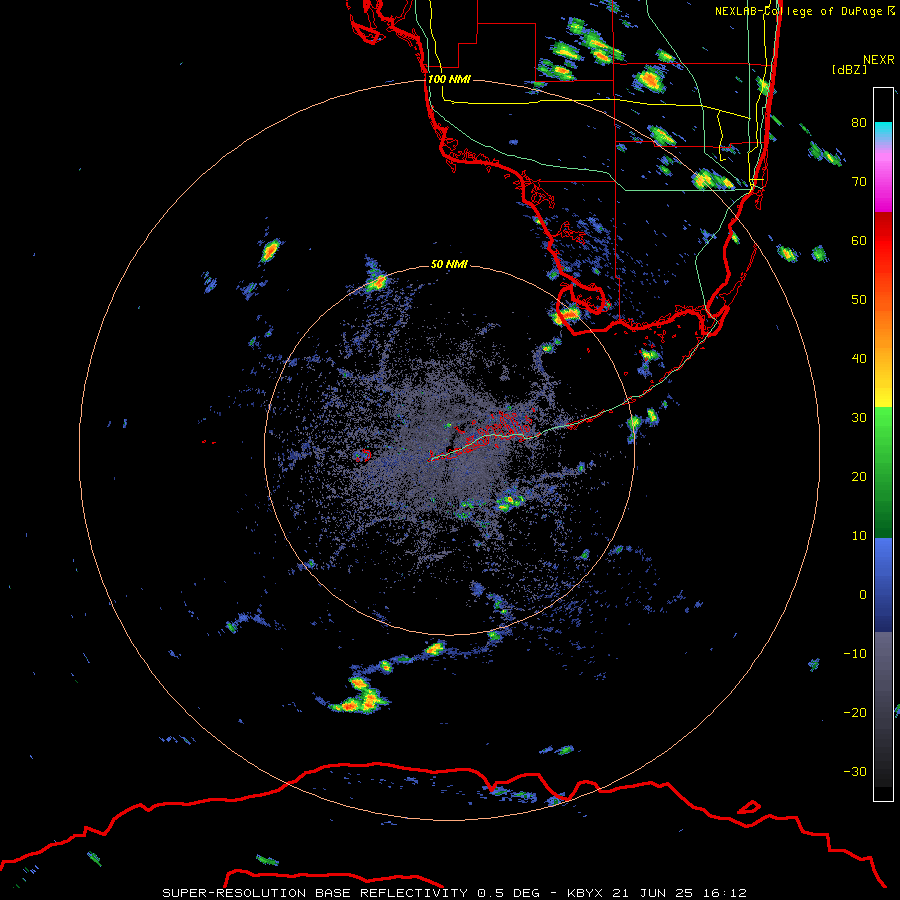Click the 50 NMI range ring label
The width and height of the screenshot is (900, 900).
(x=449, y=264)
